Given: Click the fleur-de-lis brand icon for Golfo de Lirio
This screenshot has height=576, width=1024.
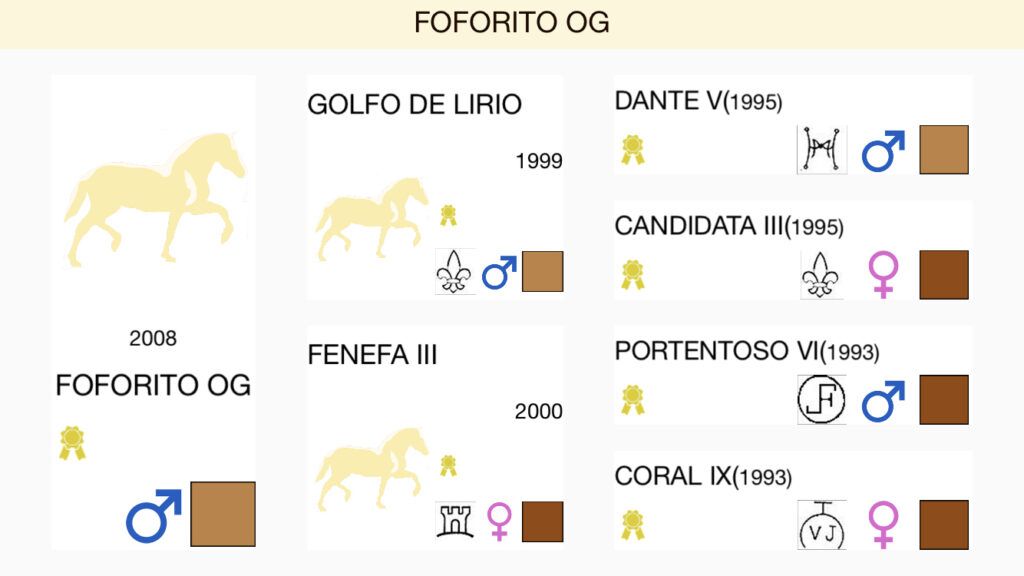Looking at the screenshot, I should 455,271.
